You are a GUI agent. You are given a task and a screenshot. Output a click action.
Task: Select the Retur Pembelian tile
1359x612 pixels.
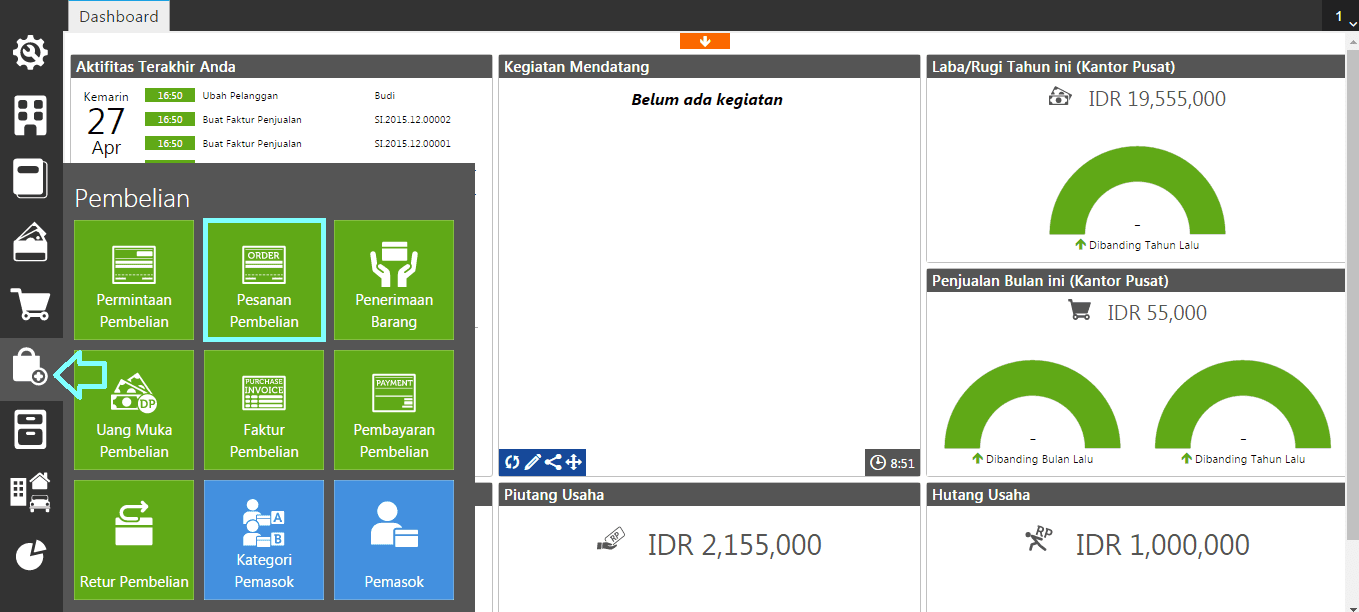(x=133, y=540)
